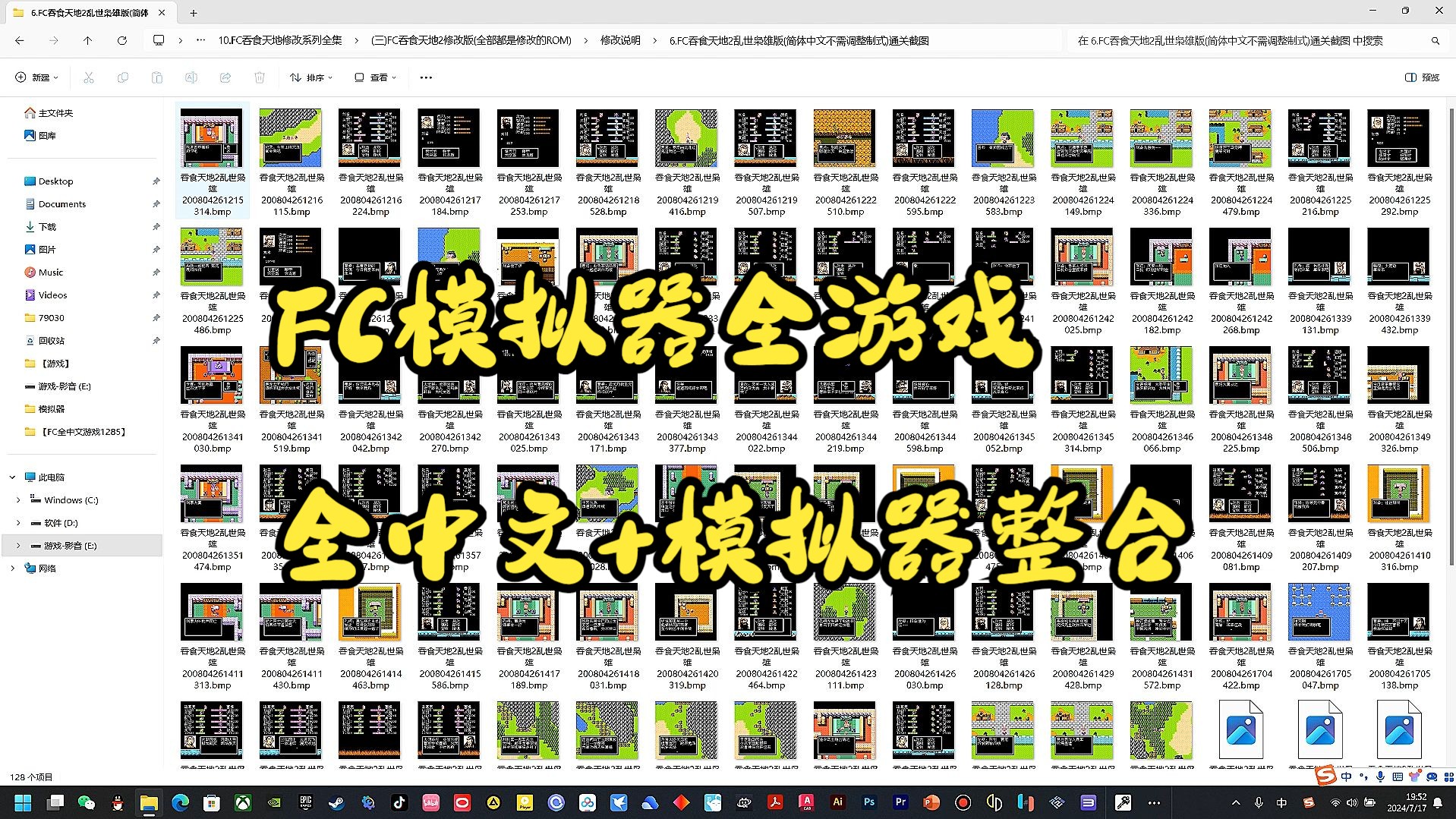The image size is (1456, 819).
Task: Click the search magnifier icon
Action: 1436,41
